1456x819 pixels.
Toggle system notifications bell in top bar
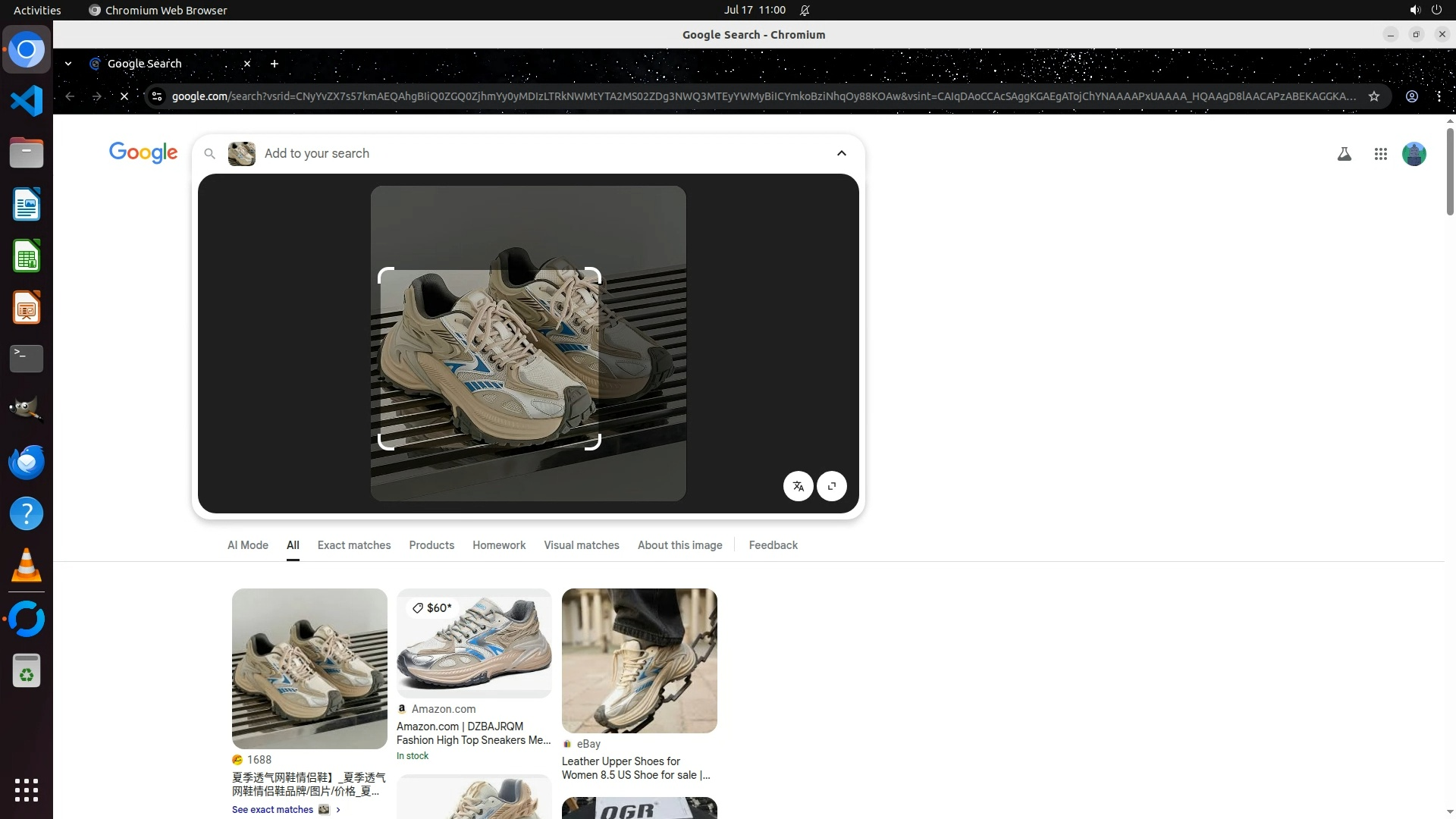point(805,10)
